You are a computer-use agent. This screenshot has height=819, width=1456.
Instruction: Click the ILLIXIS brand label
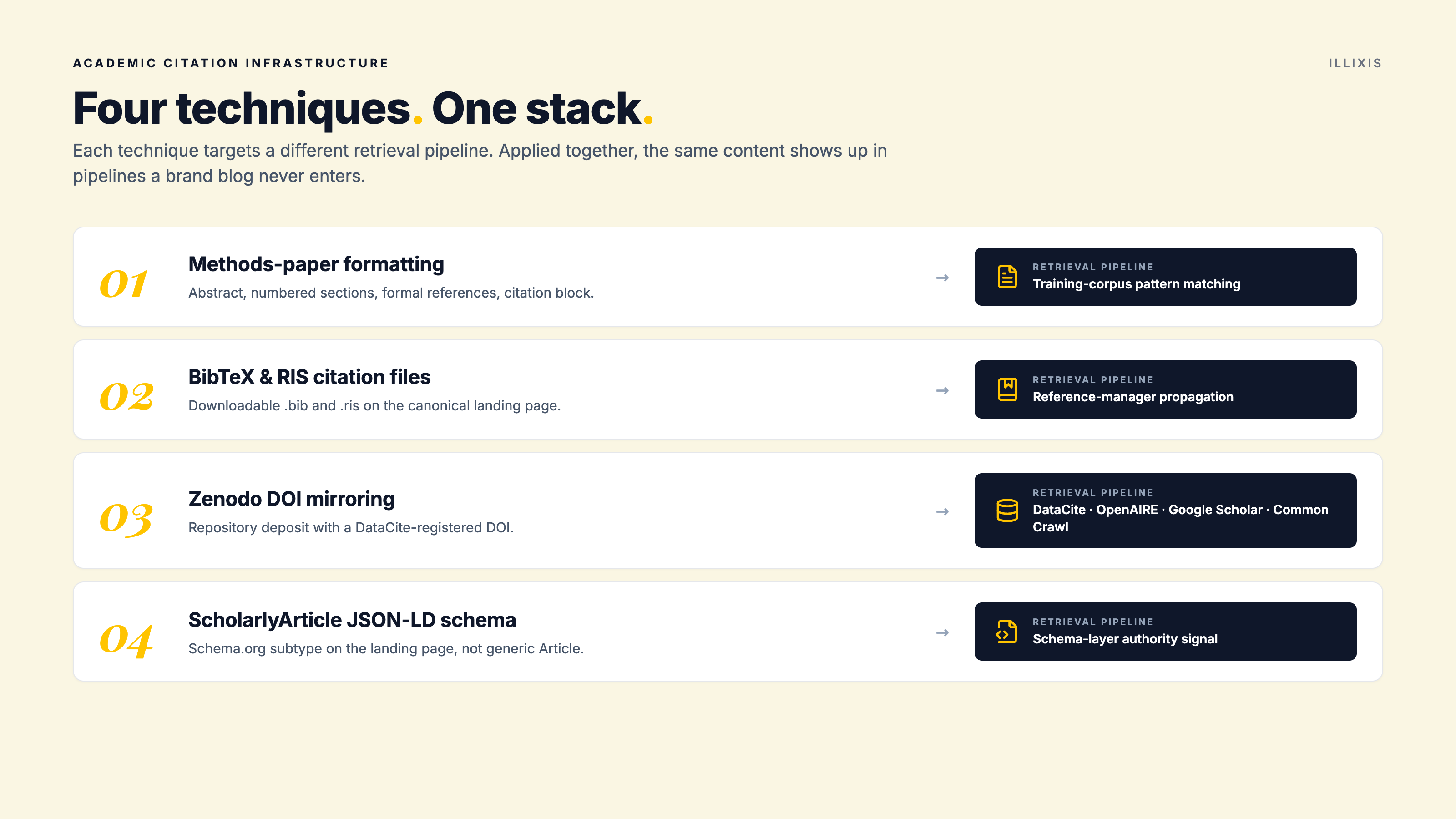(1355, 63)
